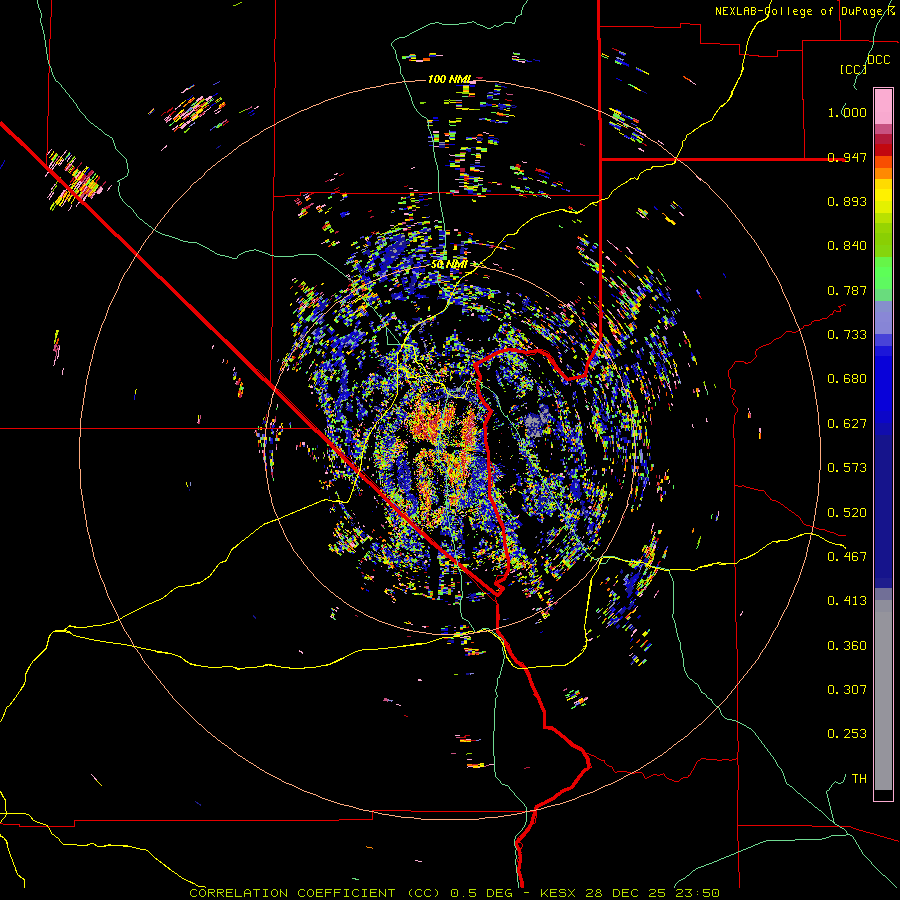
Task: Click the 0.787 scale value
Action: [x=847, y=290]
